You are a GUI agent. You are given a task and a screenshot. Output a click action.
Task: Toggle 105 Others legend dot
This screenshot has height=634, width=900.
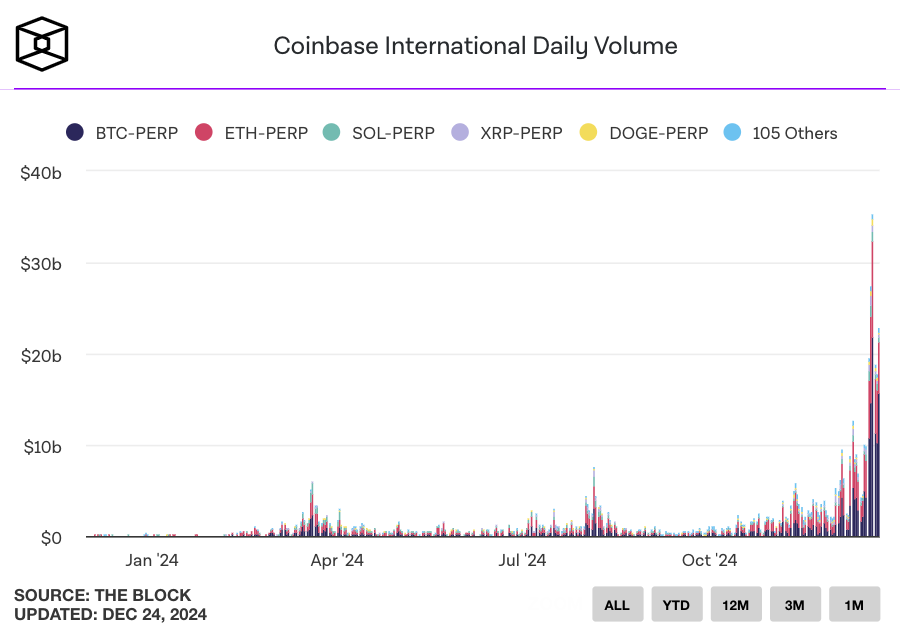pyautogui.click(x=732, y=133)
